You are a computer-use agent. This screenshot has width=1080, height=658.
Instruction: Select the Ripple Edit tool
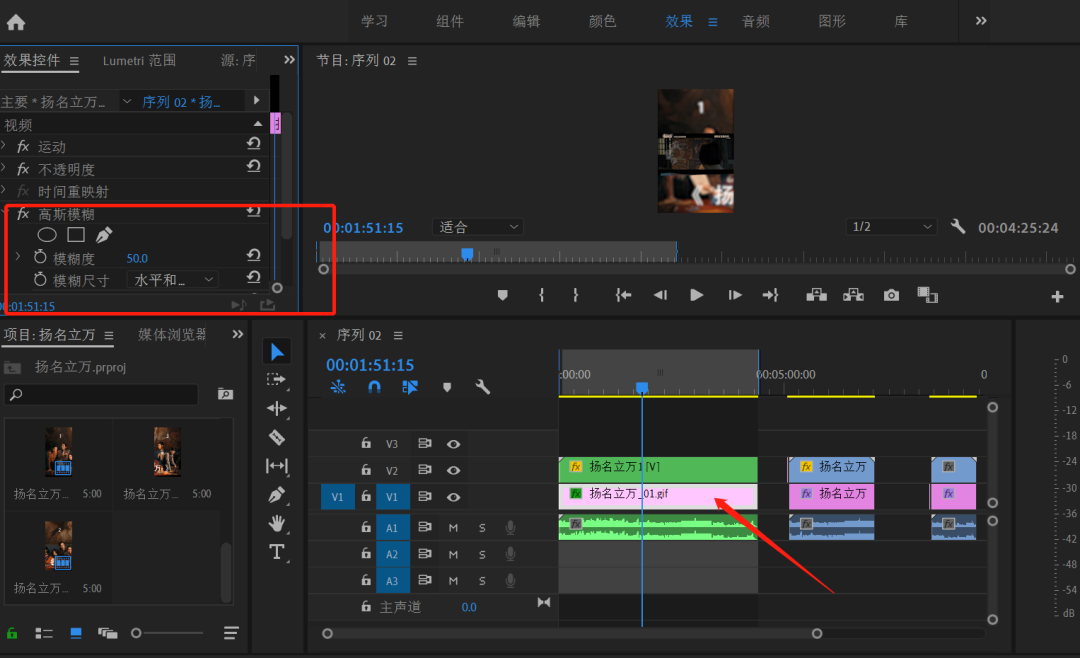(277, 408)
